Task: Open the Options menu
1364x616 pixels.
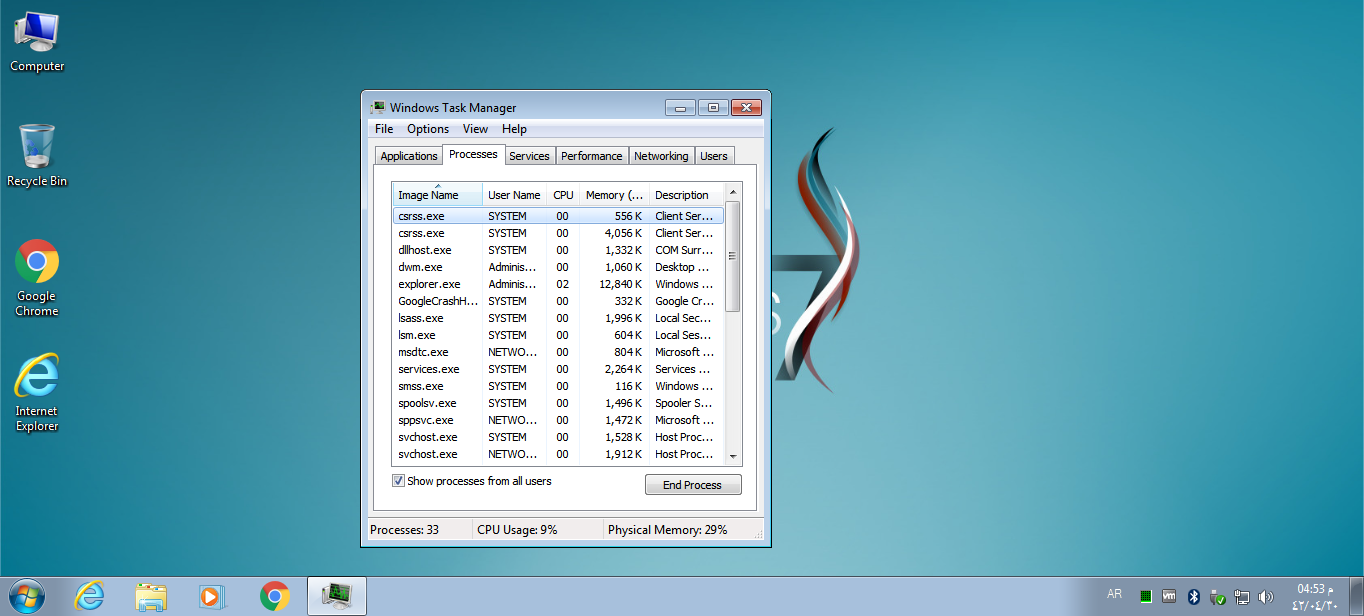Action: tap(428, 129)
